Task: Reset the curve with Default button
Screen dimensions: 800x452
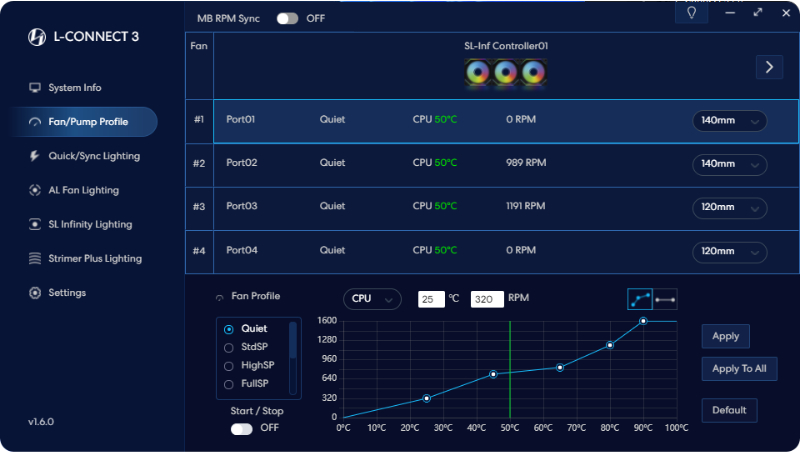Action: pos(729,410)
